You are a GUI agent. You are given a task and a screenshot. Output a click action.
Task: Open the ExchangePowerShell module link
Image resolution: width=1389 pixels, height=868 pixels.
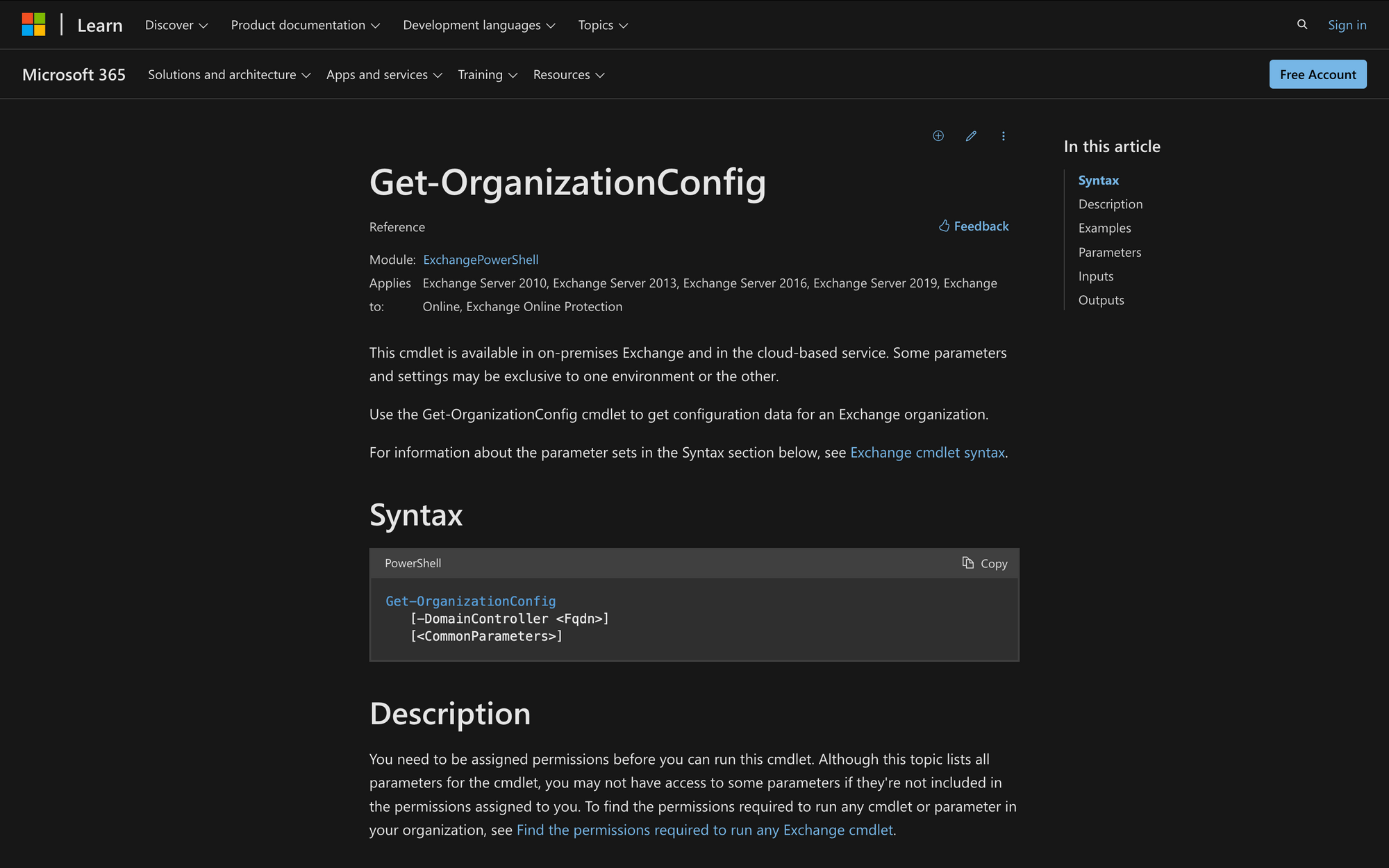coord(481,260)
